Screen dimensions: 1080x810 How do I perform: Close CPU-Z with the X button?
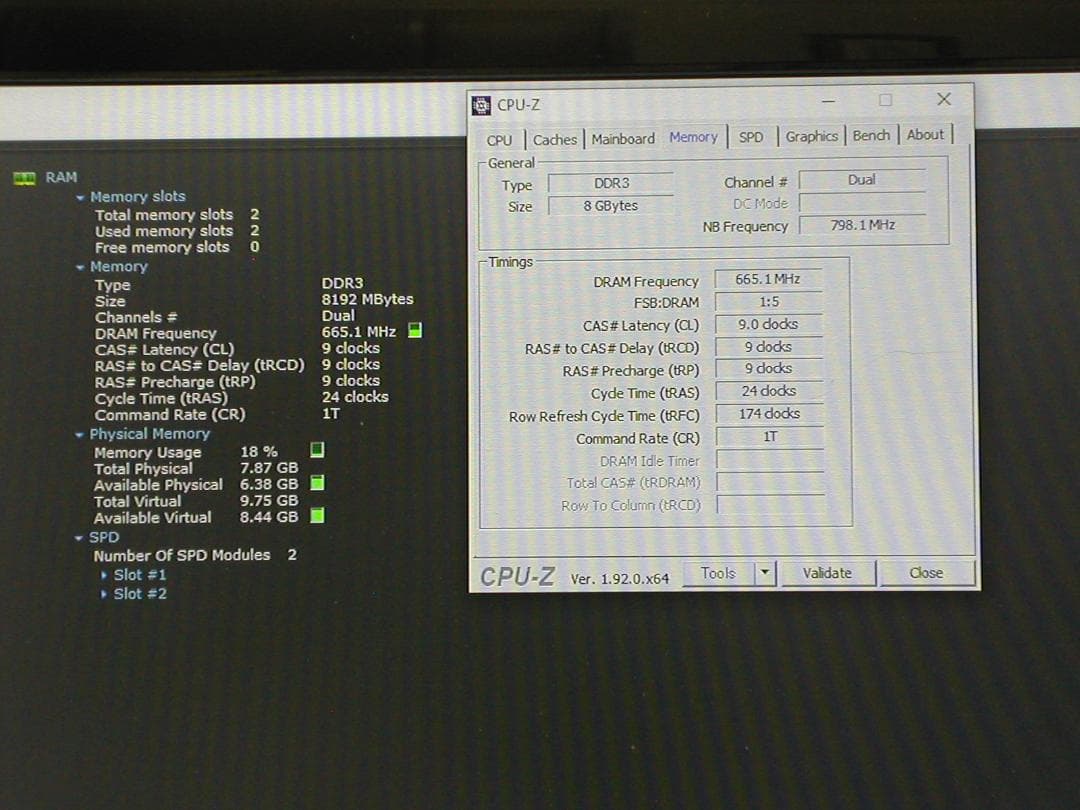[944, 99]
